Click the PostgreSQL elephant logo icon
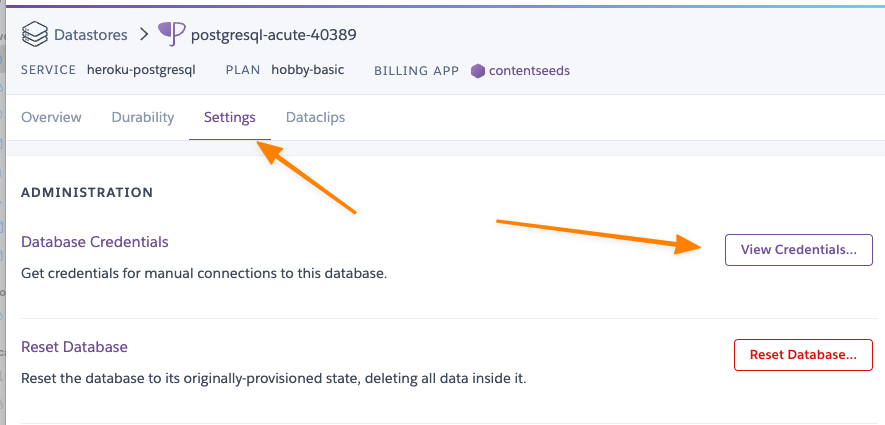885x425 pixels. (x=172, y=35)
